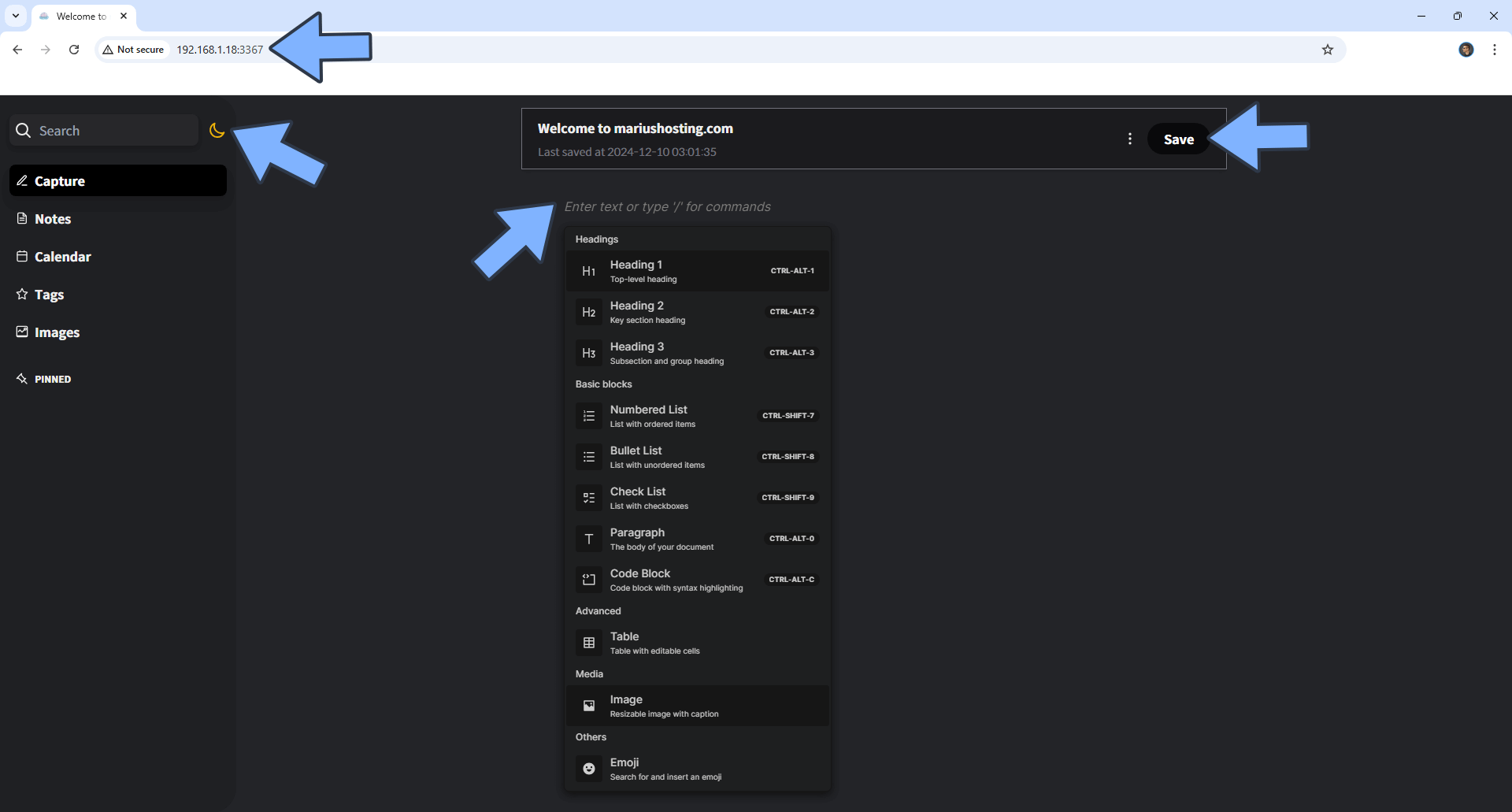
Task: Insert an Emoji from menu
Action: (698, 769)
